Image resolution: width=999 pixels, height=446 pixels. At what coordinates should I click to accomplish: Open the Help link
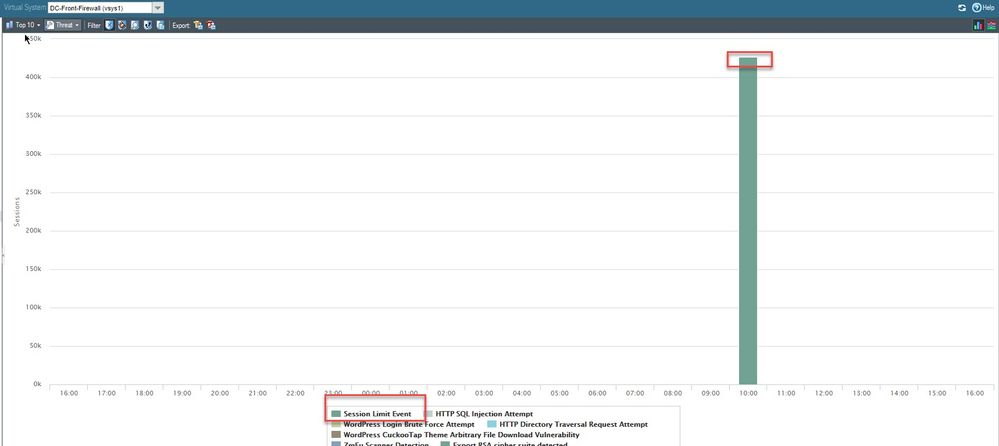point(983,8)
